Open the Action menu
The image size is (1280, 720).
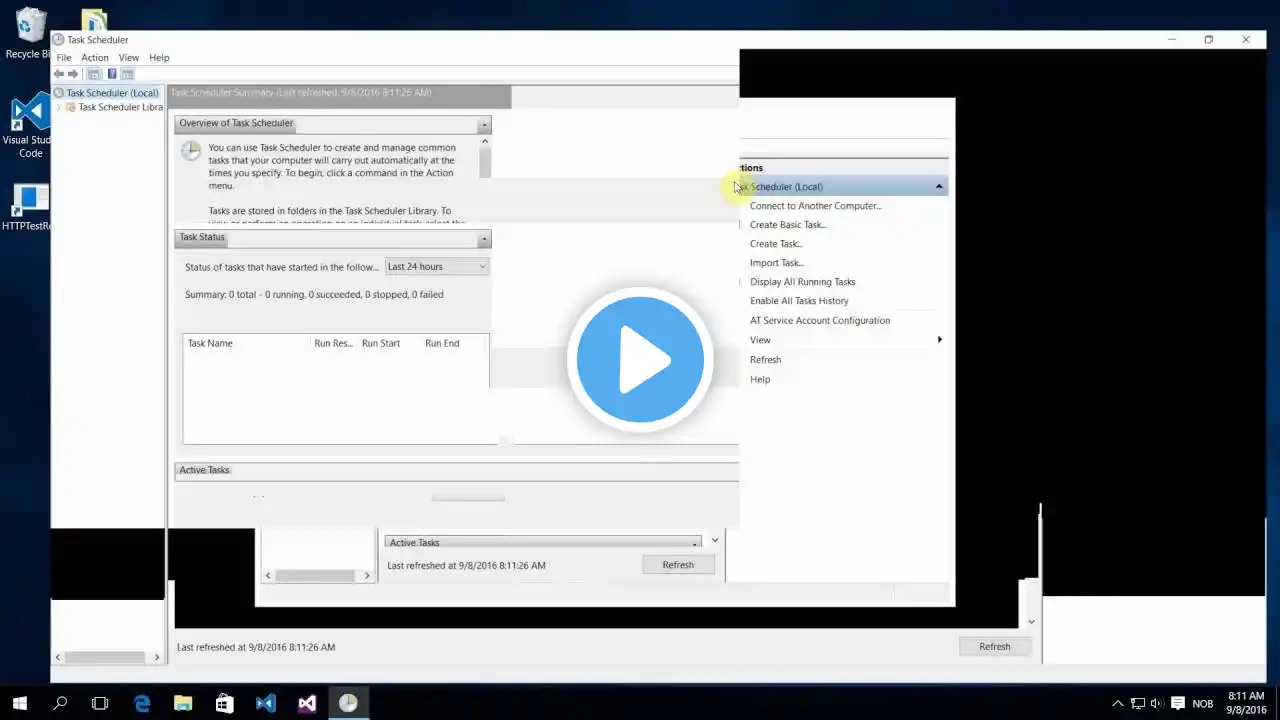tap(94, 58)
